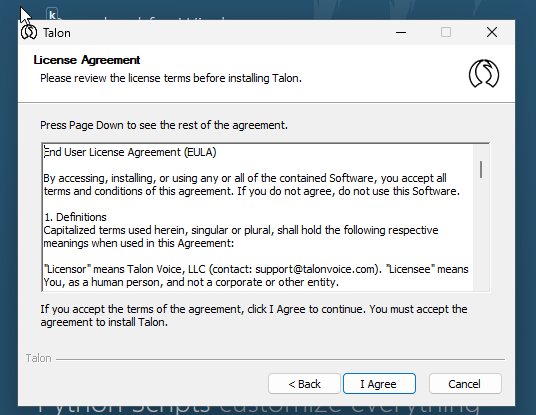Viewport: 536px width, 415px height.
Task: Cancel the Talon installation
Action: click(465, 384)
